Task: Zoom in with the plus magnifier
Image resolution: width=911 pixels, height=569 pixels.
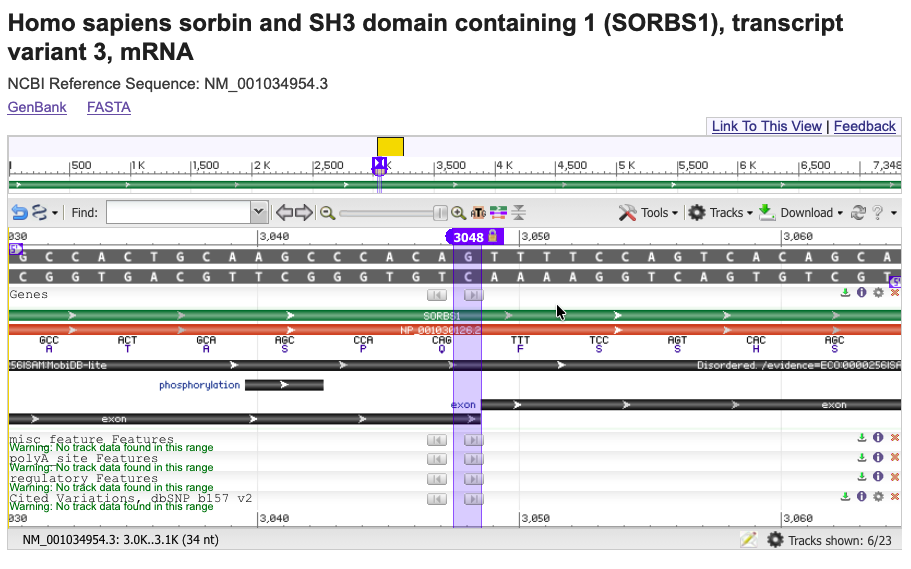Action: 458,213
